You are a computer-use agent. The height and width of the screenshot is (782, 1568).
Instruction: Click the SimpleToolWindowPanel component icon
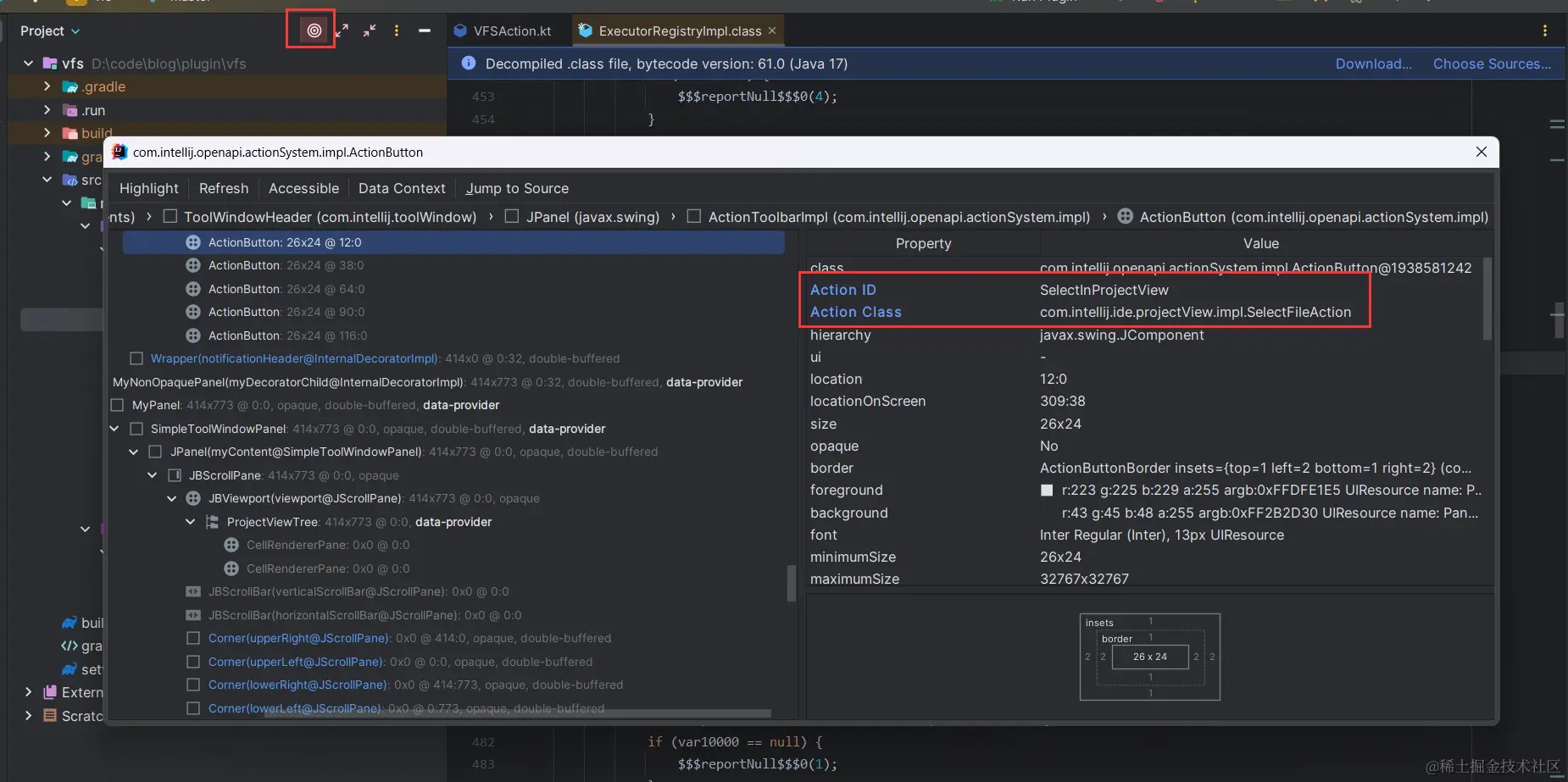[136, 429]
